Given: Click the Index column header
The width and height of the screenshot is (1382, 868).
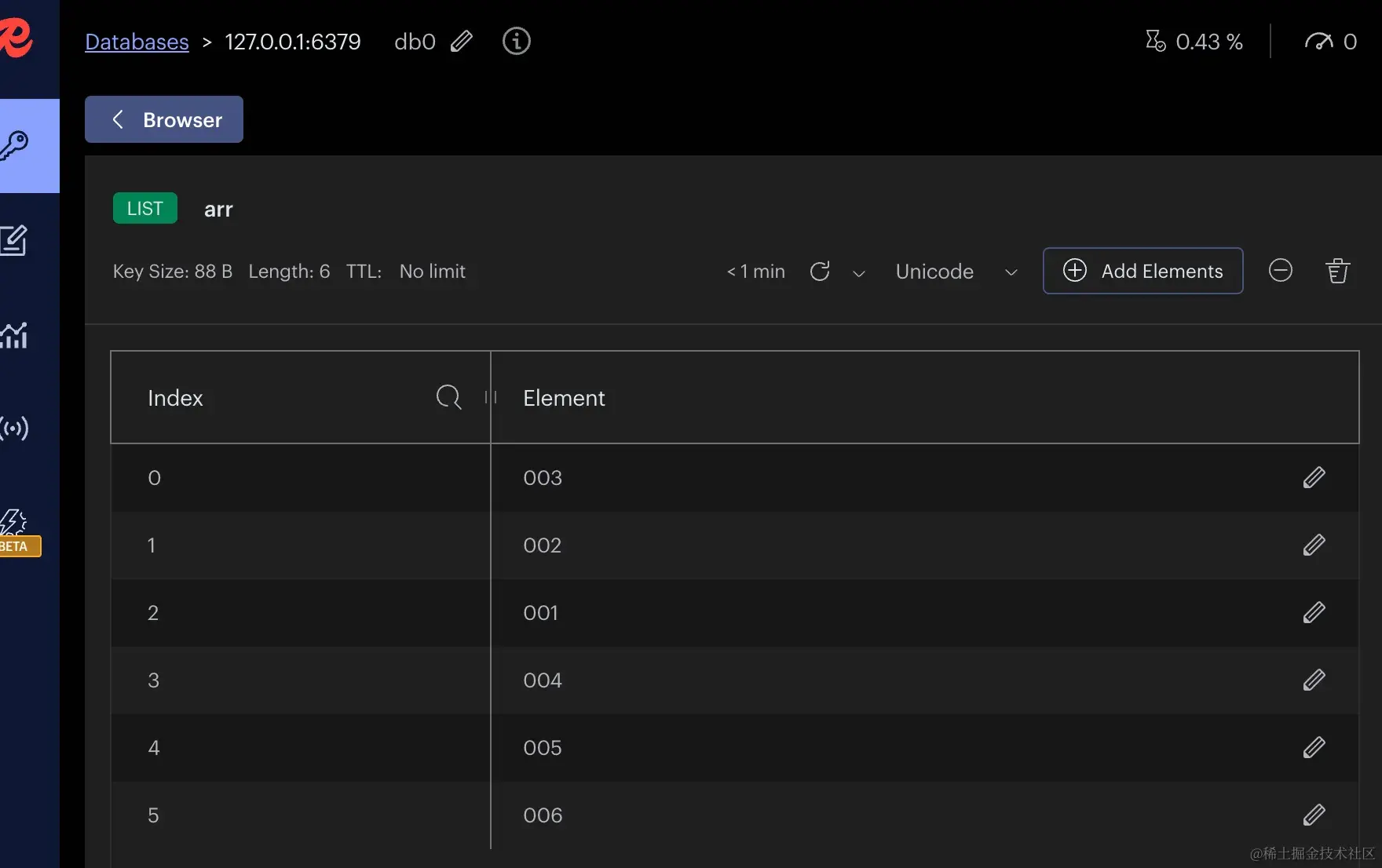Looking at the screenshot, I should click(301, 397).
